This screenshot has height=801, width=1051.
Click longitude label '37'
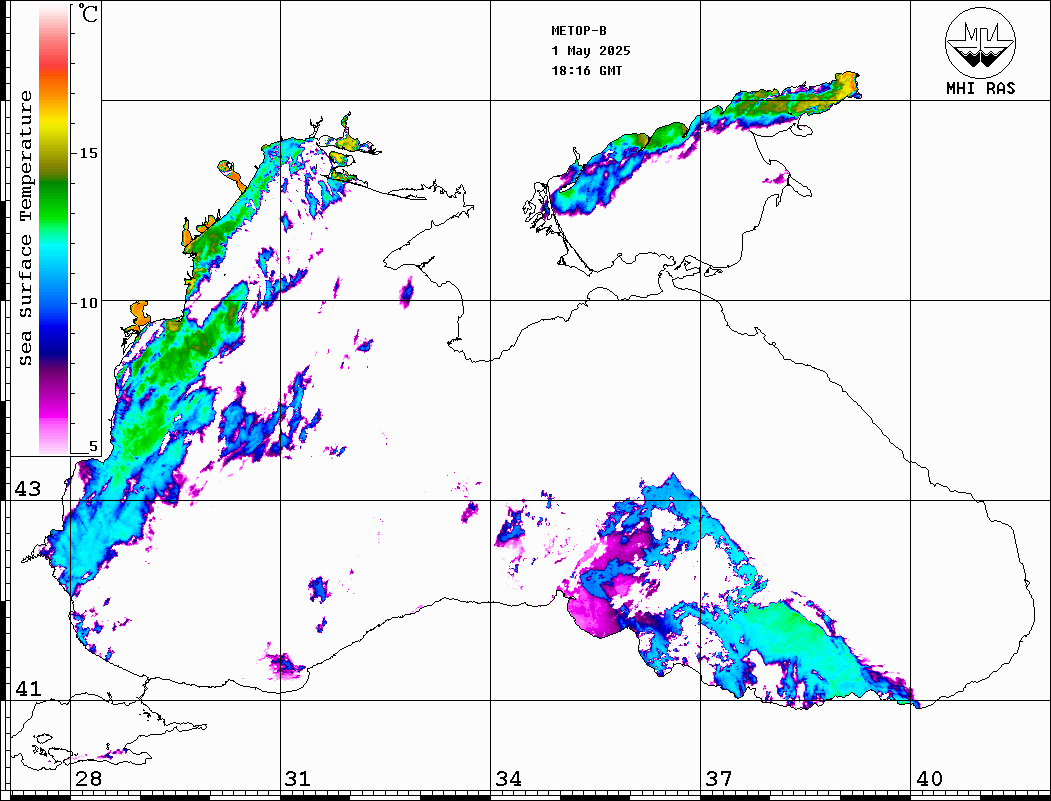(719, 778)
